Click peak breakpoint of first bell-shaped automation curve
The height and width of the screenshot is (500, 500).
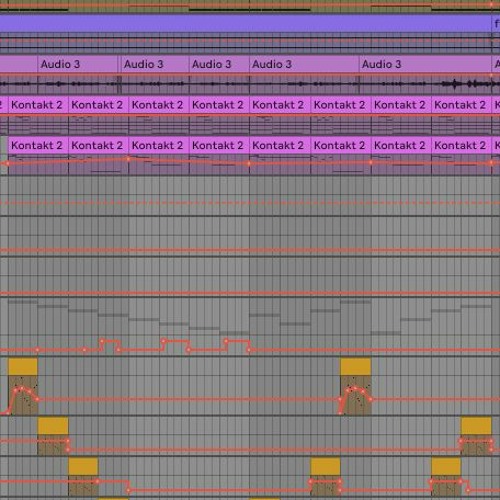point(22,388)
